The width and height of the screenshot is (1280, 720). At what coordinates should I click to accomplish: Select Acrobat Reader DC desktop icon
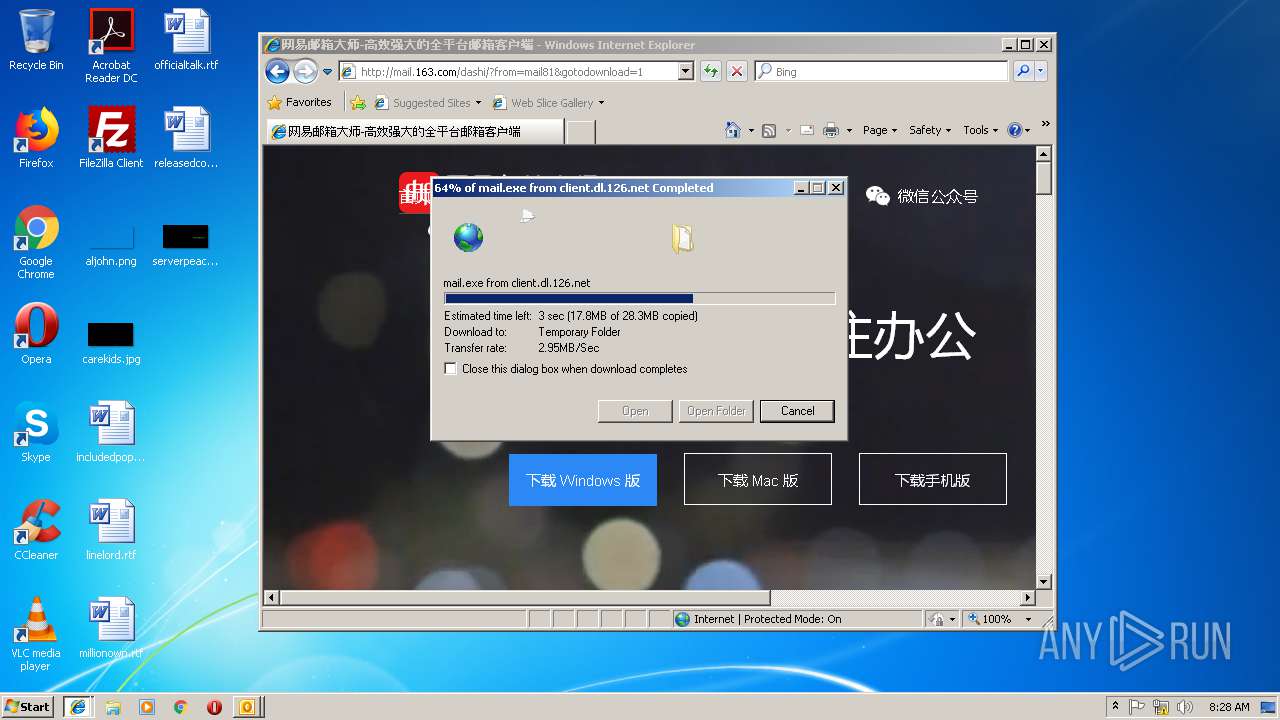pyautogui.click(x=111, y=46)
